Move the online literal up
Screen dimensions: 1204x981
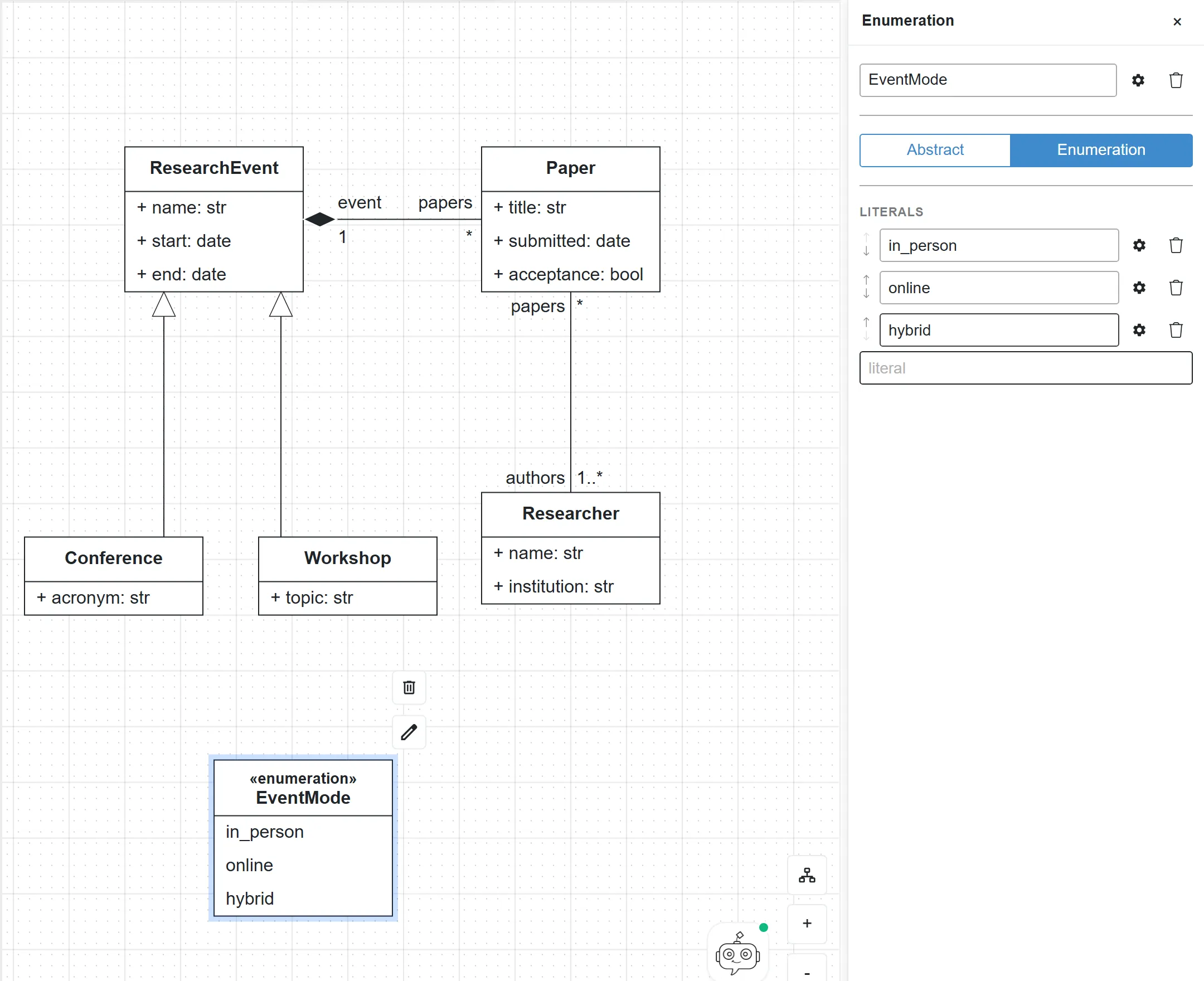866,280
